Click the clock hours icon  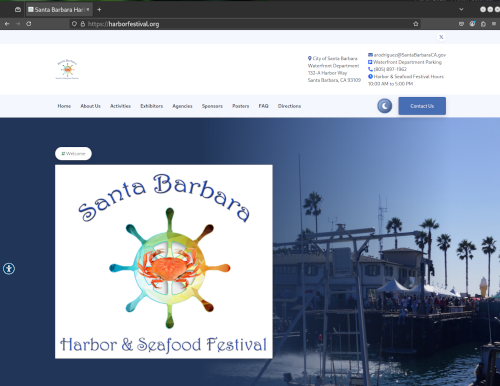point(370,76)
